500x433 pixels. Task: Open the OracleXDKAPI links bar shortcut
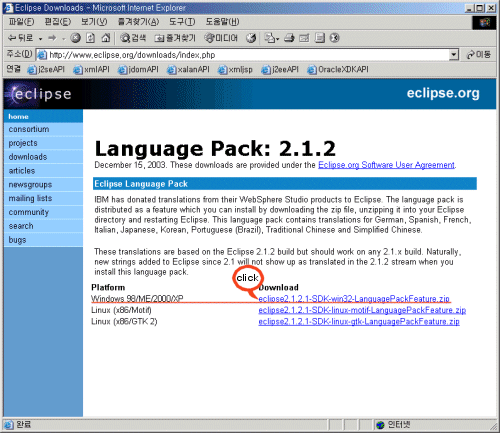click(x=338, y=69)
